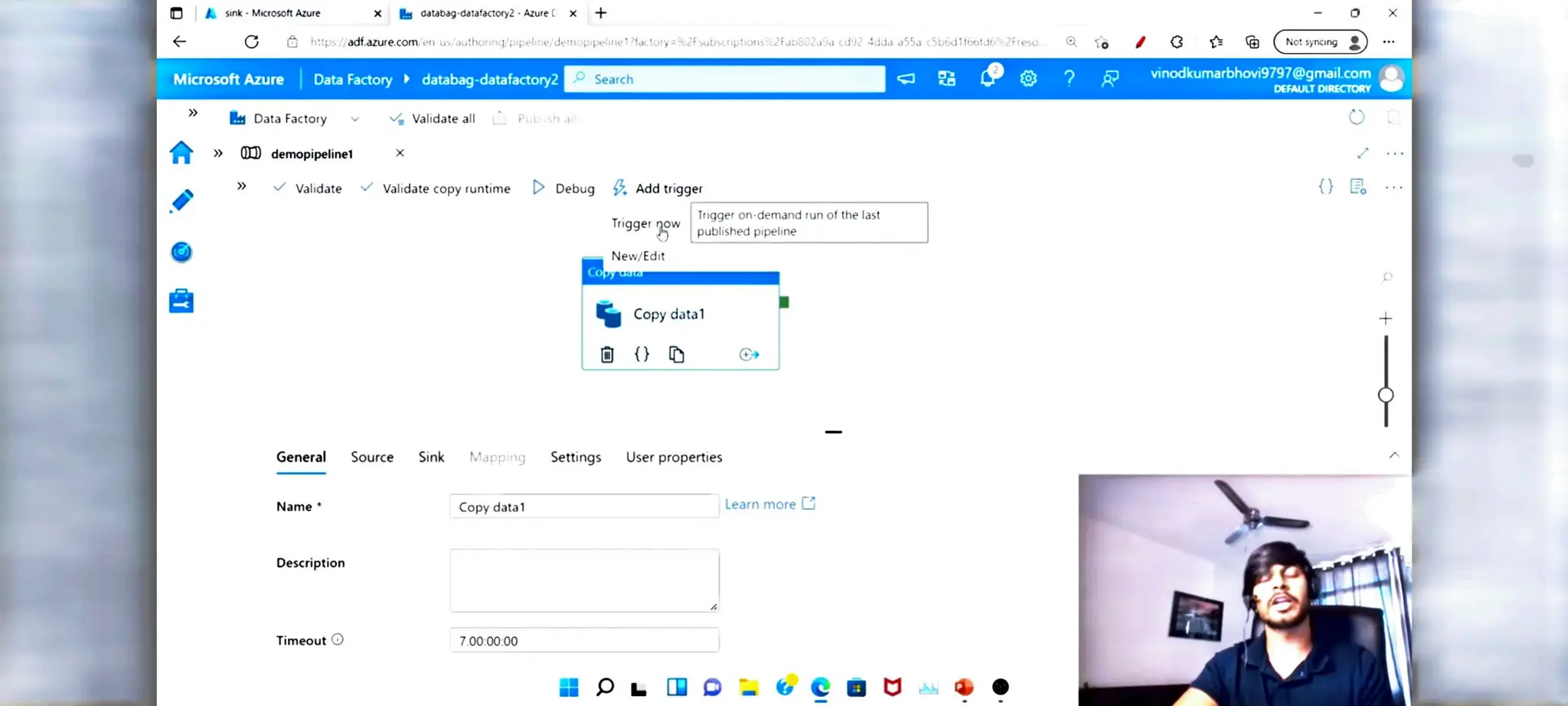This screenshot has height=706, width=1568.
Task: Click the pipeline Validate button
Action: 308,188
